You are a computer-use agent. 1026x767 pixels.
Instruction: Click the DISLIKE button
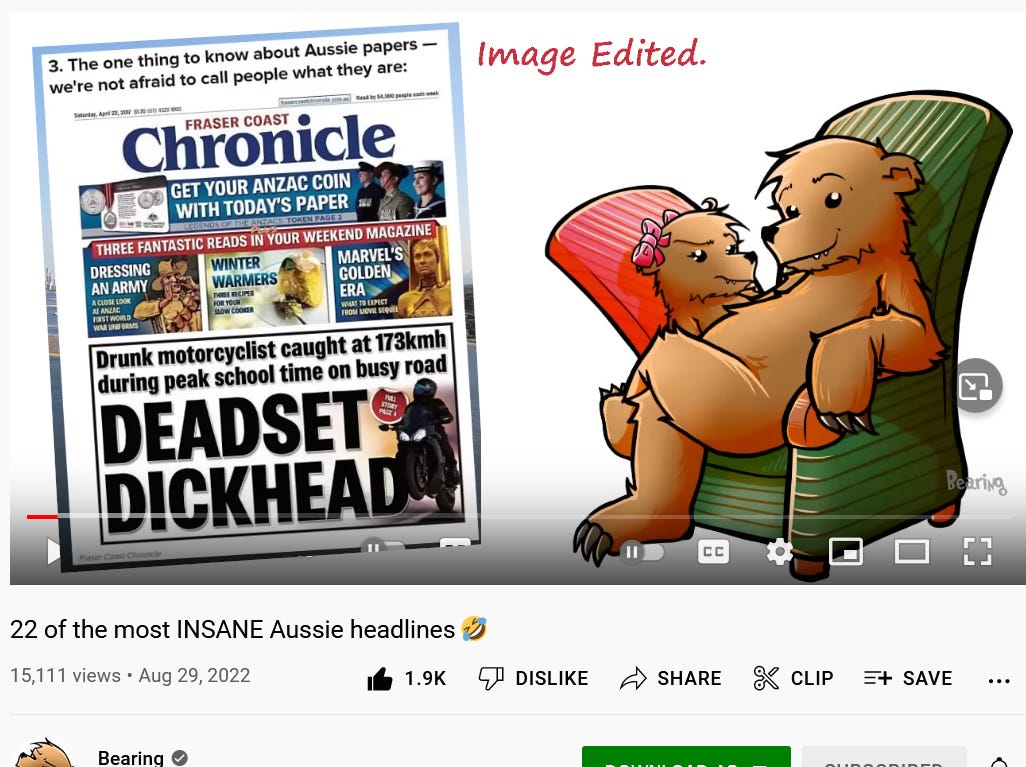(533, 679)
